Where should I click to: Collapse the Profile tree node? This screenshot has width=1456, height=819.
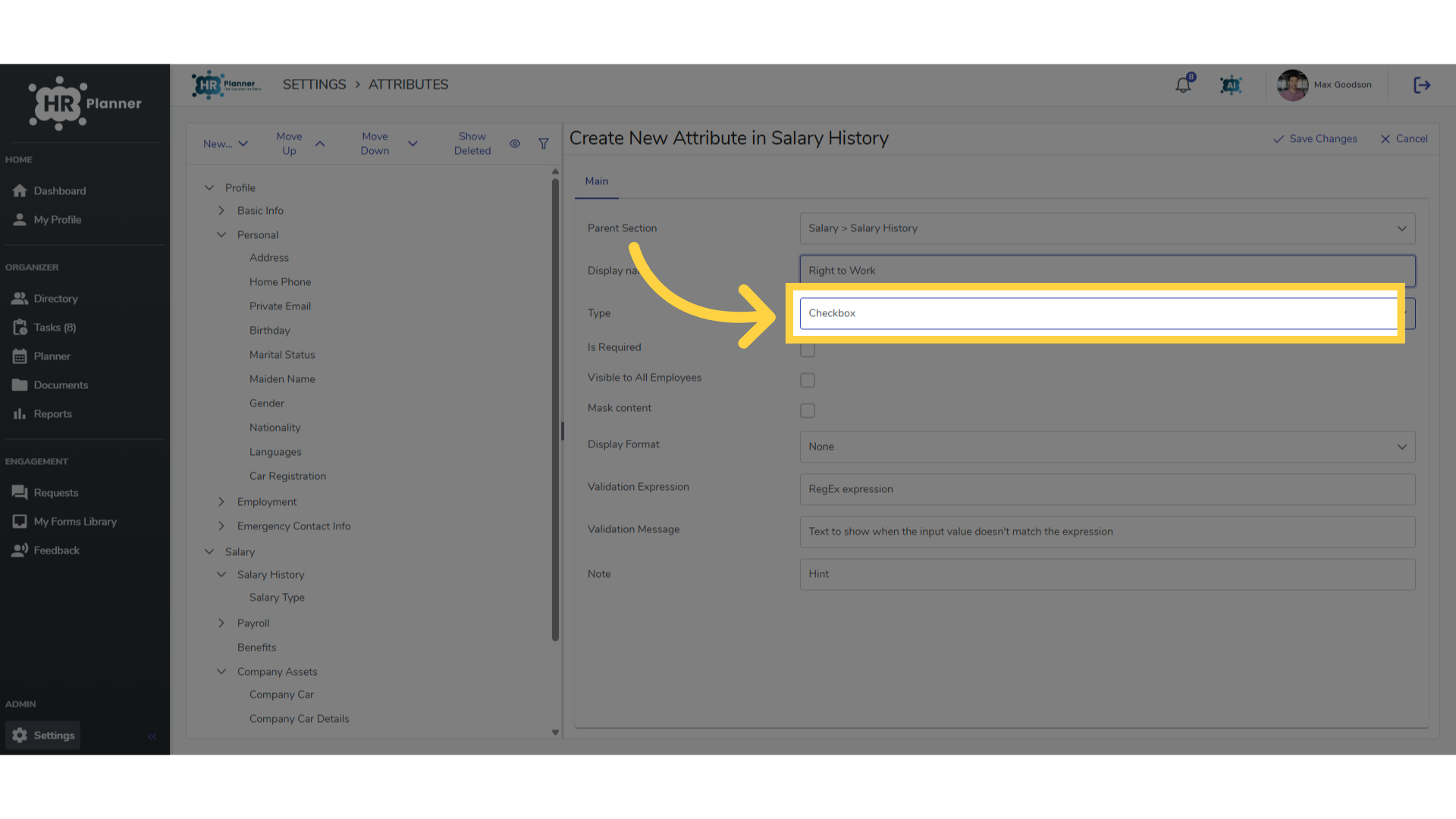coord(209,188)
